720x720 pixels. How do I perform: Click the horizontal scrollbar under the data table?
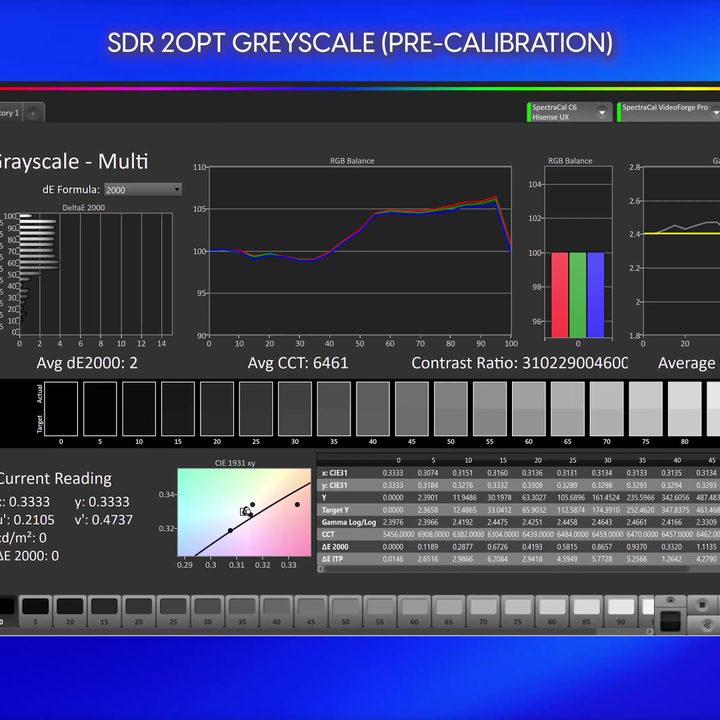(x=504, y=569)
